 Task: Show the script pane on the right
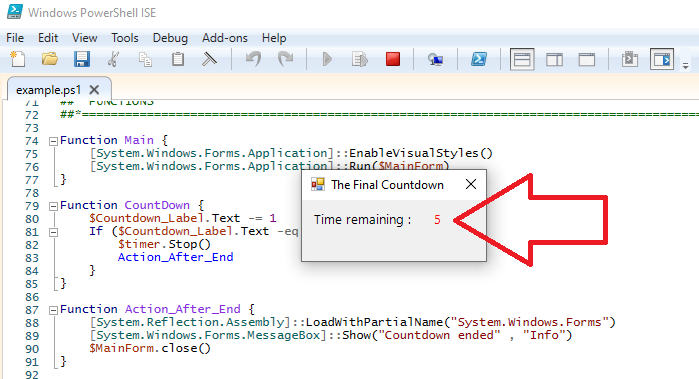[555, 59]
